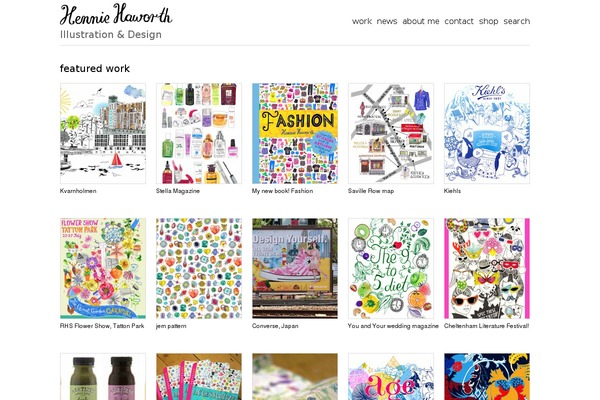Visit the shop link
600x400 pixels.
coord(489,21)
